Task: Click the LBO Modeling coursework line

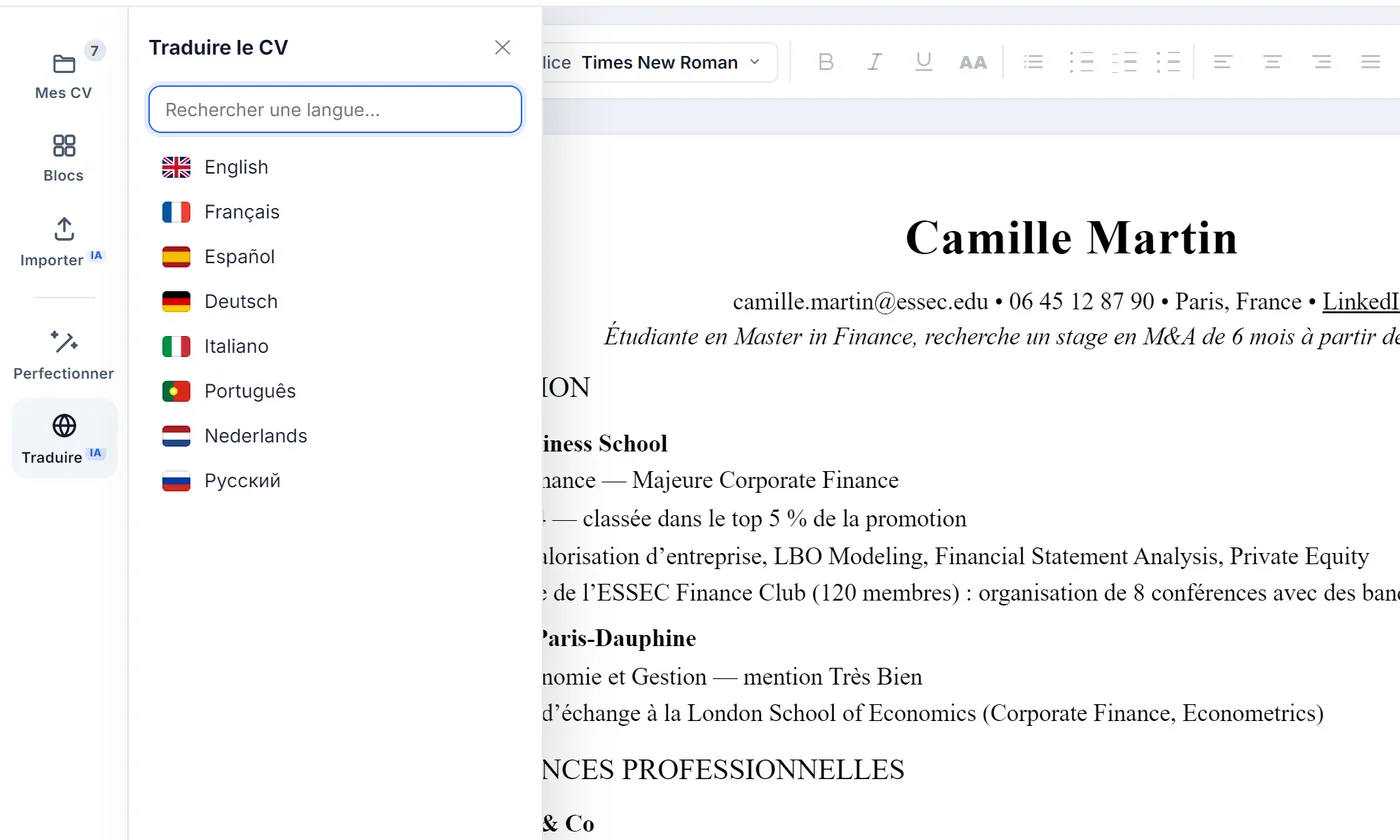Action: (955, 556)
